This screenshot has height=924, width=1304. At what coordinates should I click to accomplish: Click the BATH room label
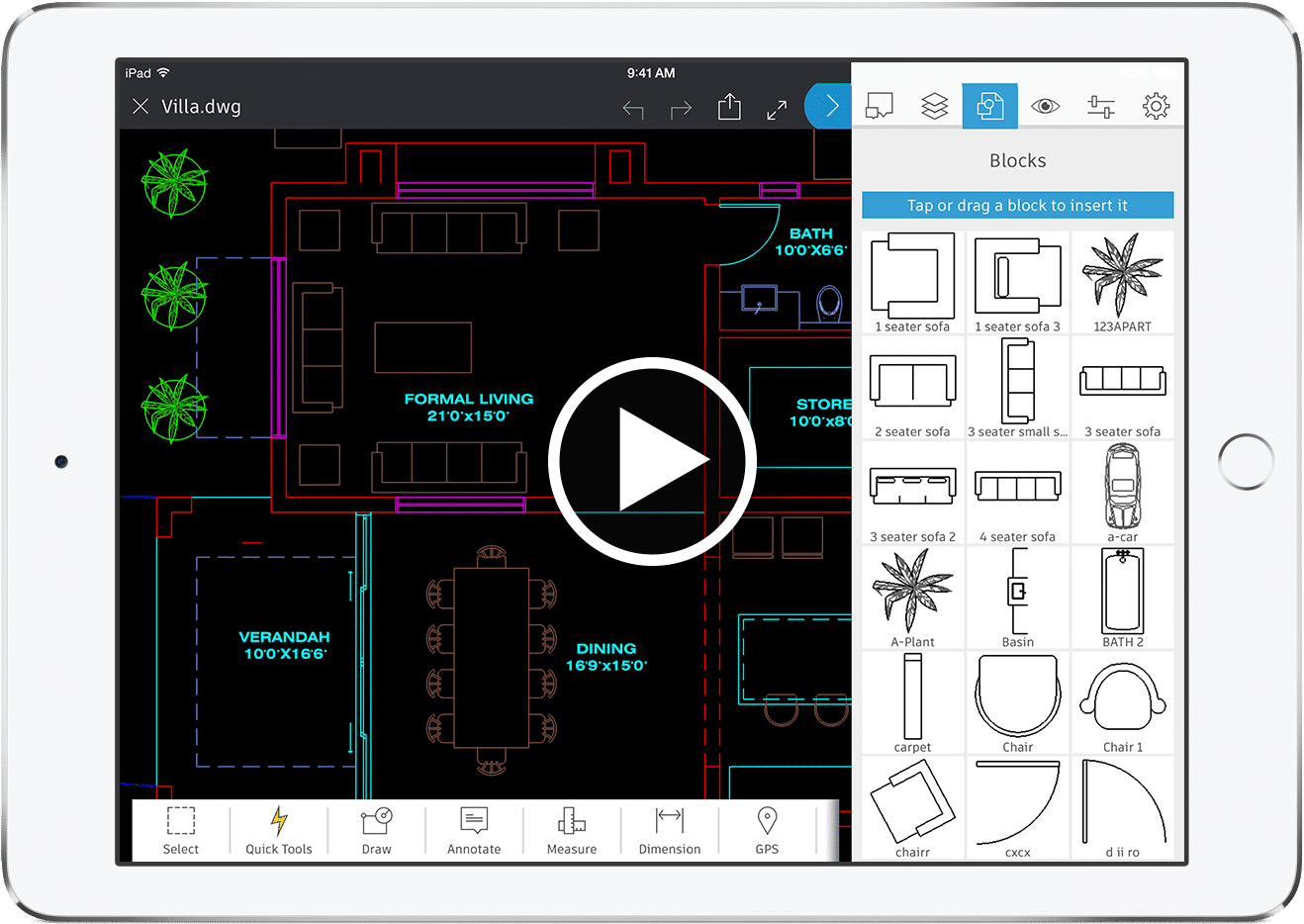[x=810, y=241]
